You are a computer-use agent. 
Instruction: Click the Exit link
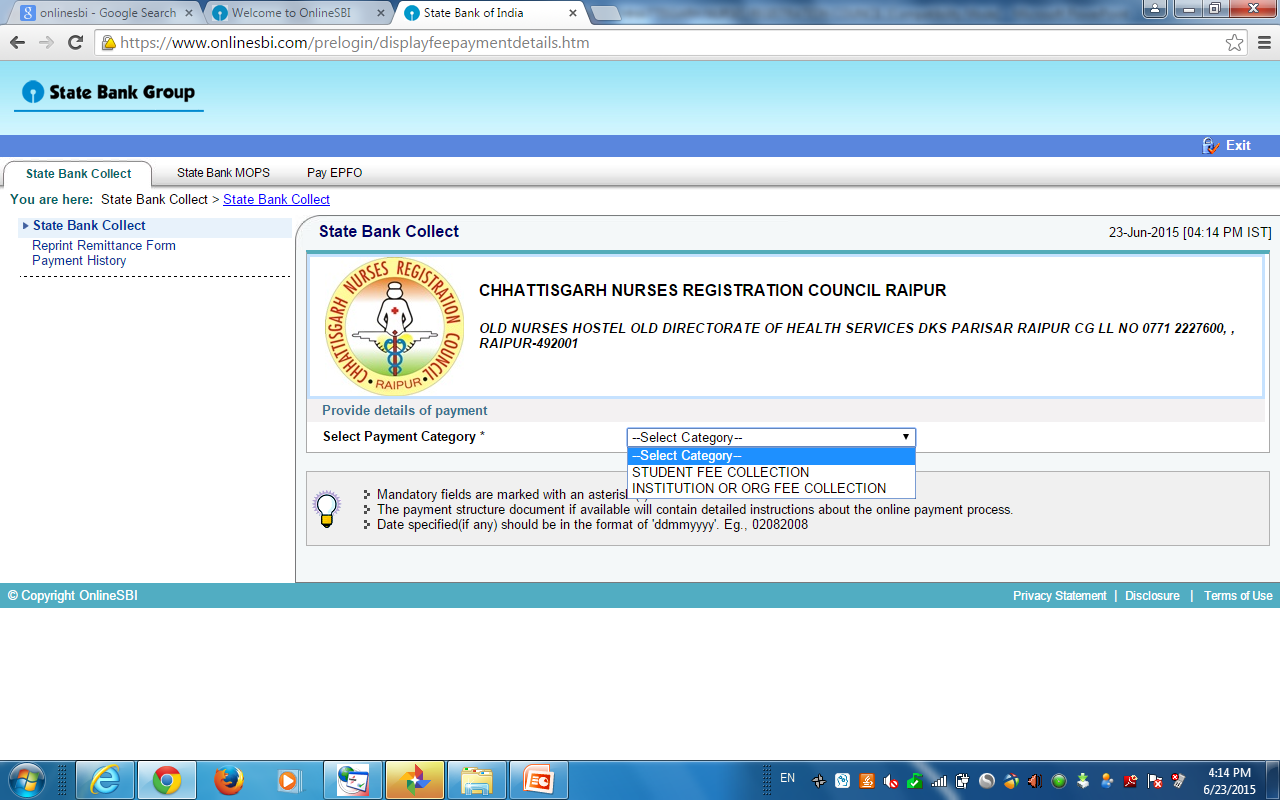coord(1238,145)
